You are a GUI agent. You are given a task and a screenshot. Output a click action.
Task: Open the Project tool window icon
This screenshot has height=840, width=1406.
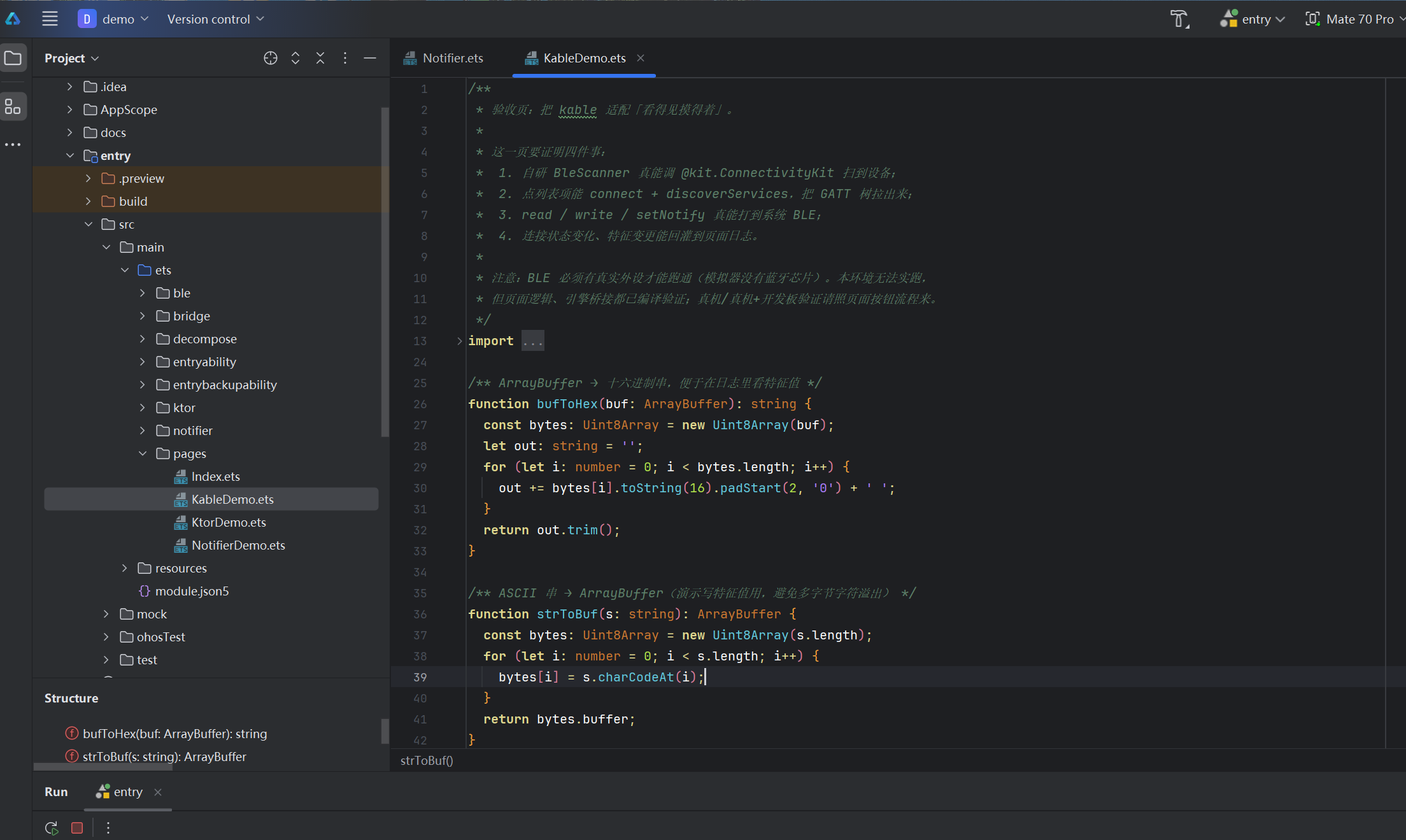[x=13, y=58]
